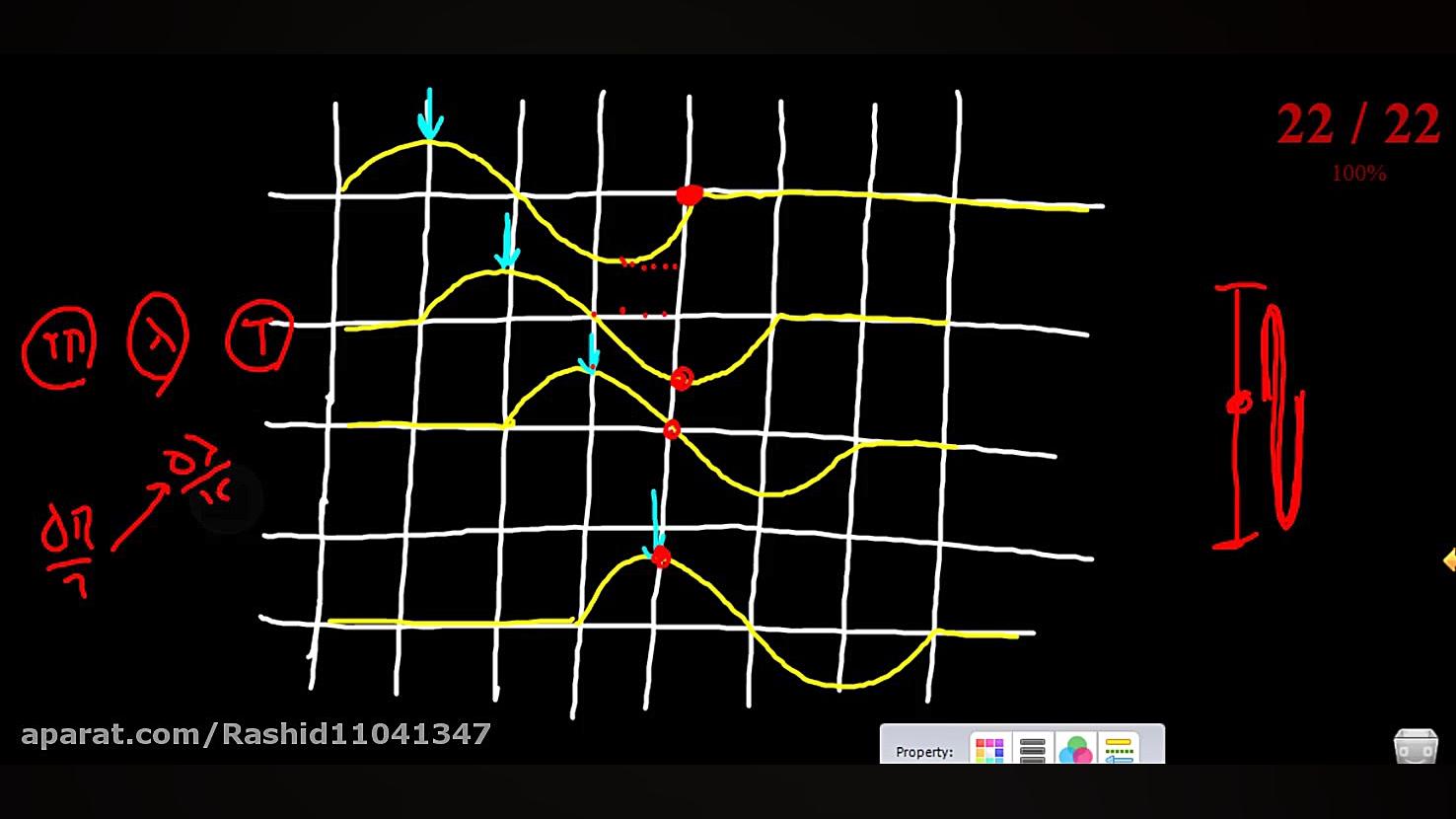Open the color palette grid property
This screenshot has height=819, width=1456.
(989, 750)
